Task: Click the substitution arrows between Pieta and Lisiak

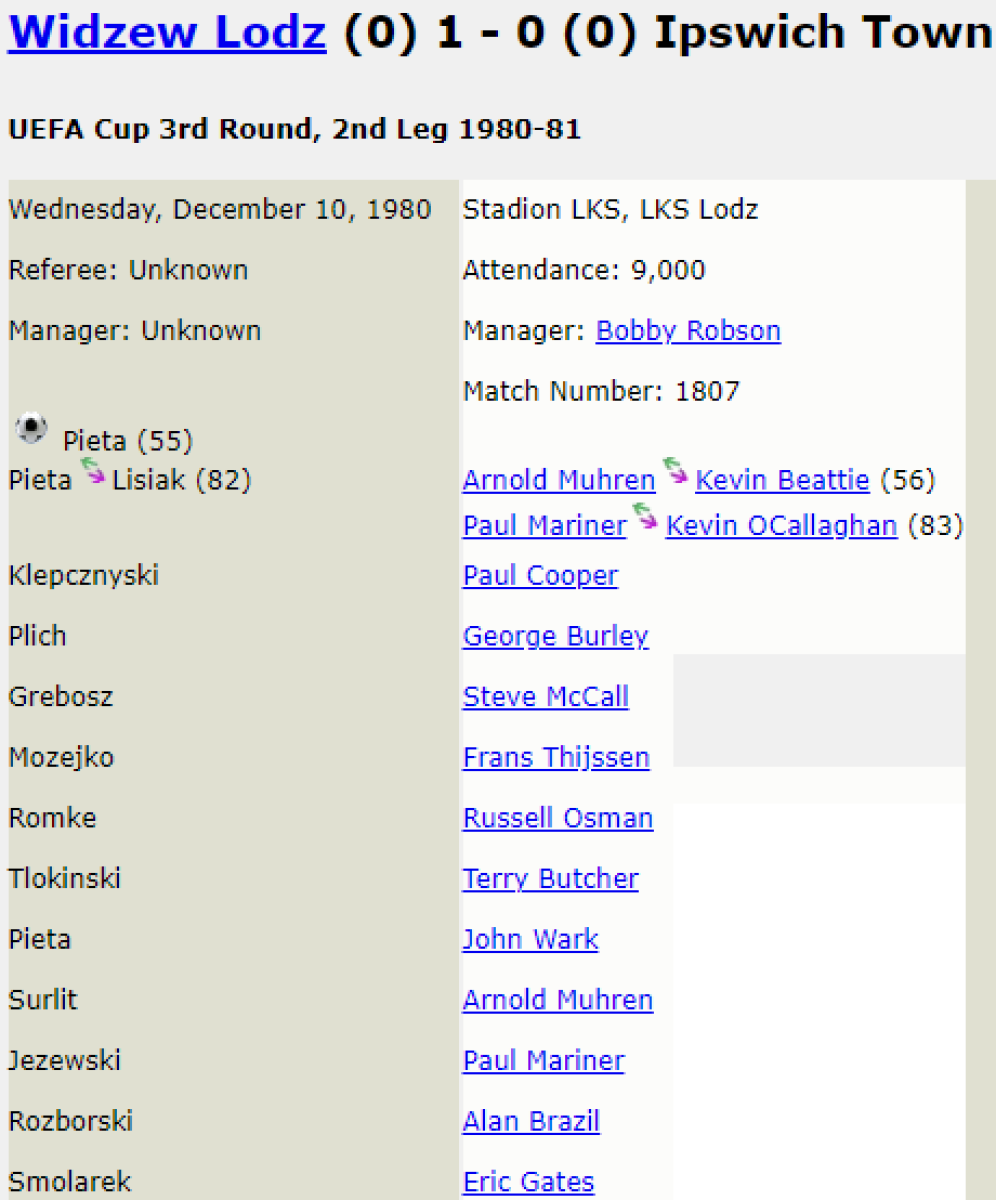Action: (93, 472)
